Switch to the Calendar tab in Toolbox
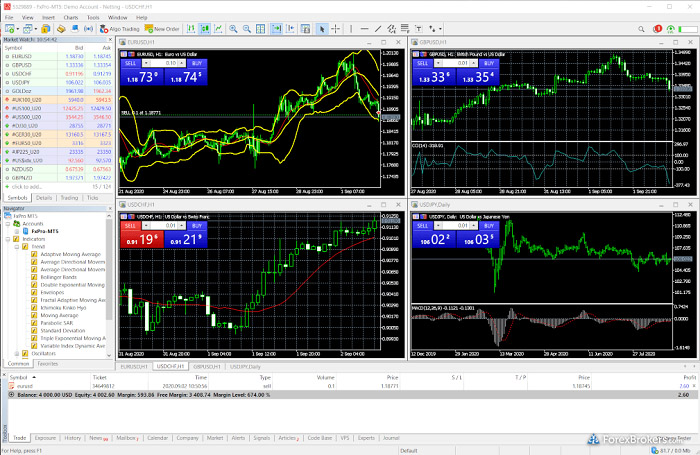700x455 pixels. point(157,438)
